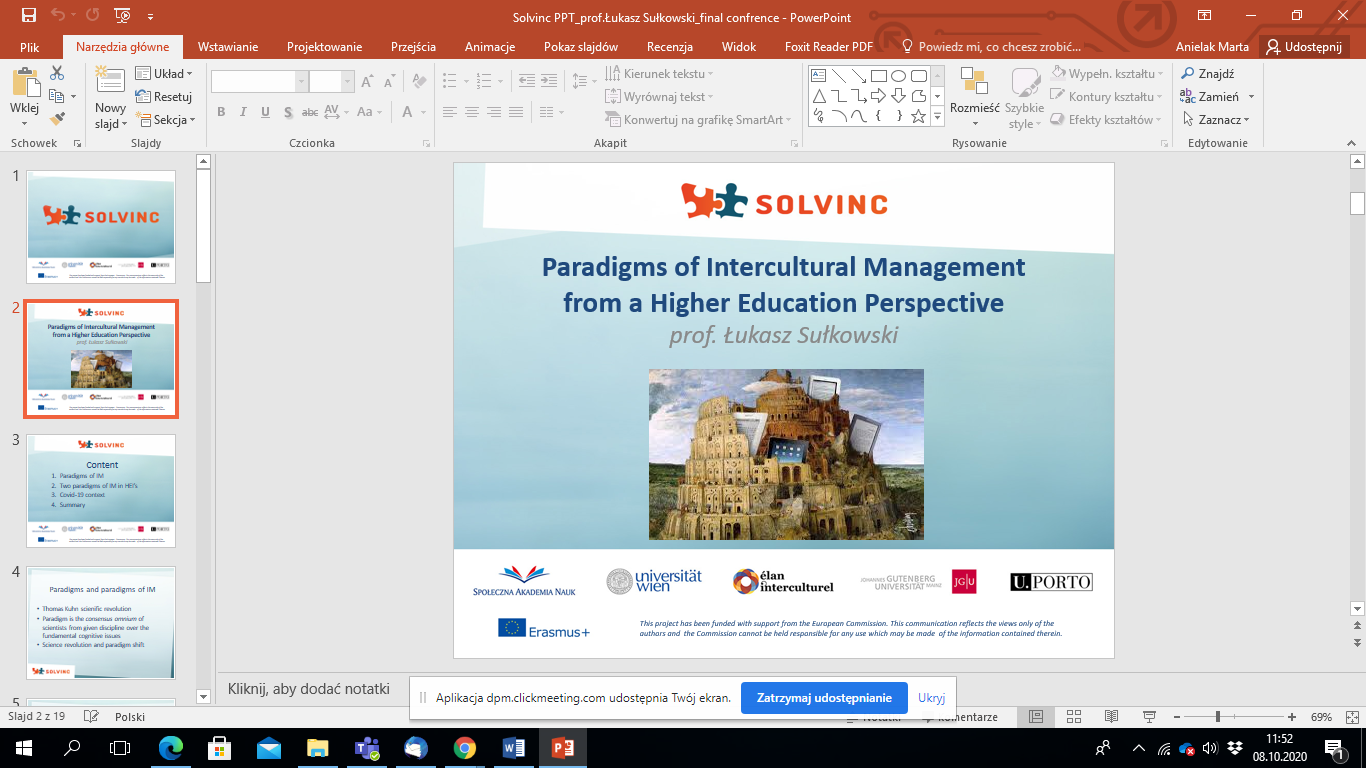1366x768 pixels.
Task: Fit slide to window icon
Action: [x=1351, y=717]
